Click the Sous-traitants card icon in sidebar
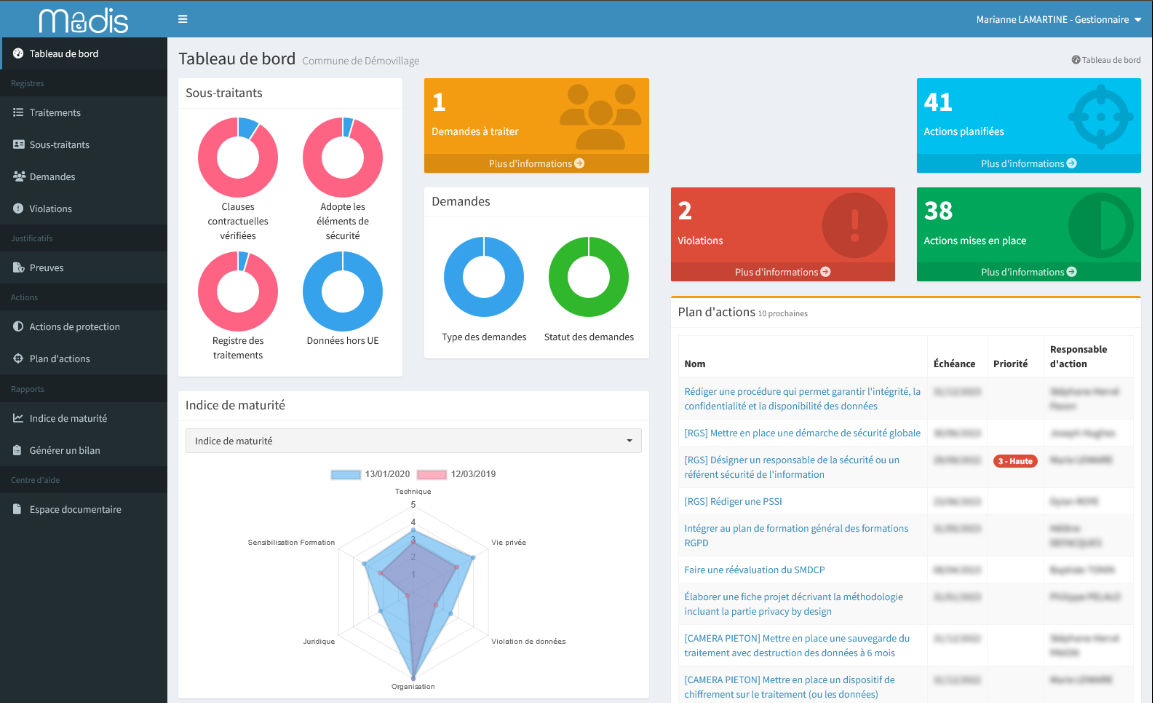 pyautogui.click(x=18, y=144)
